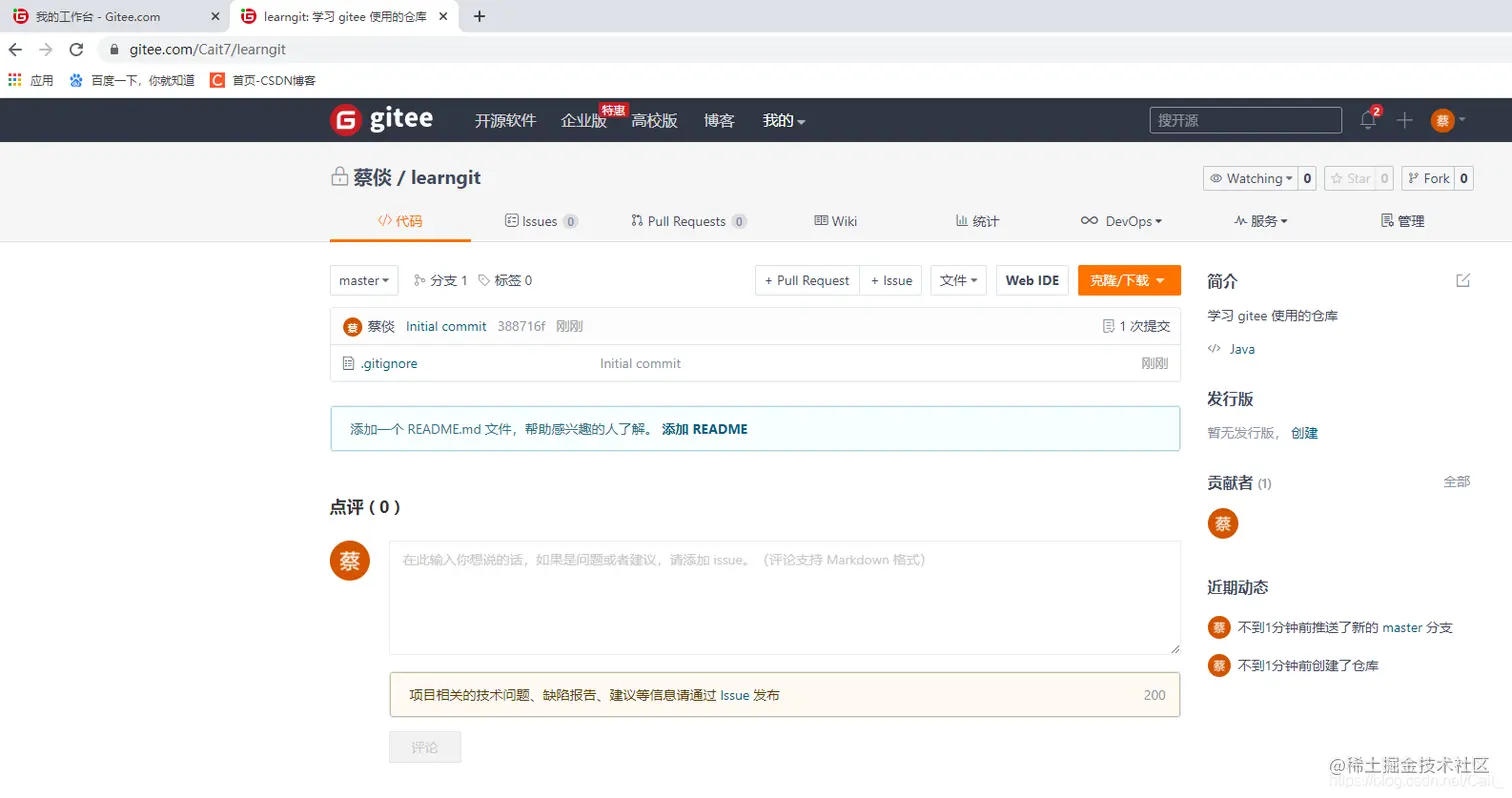Expand the Watching dropdown
The height and width of the screenshot is (798, 1512).
pyautogui.click(x=1250, y=178)
